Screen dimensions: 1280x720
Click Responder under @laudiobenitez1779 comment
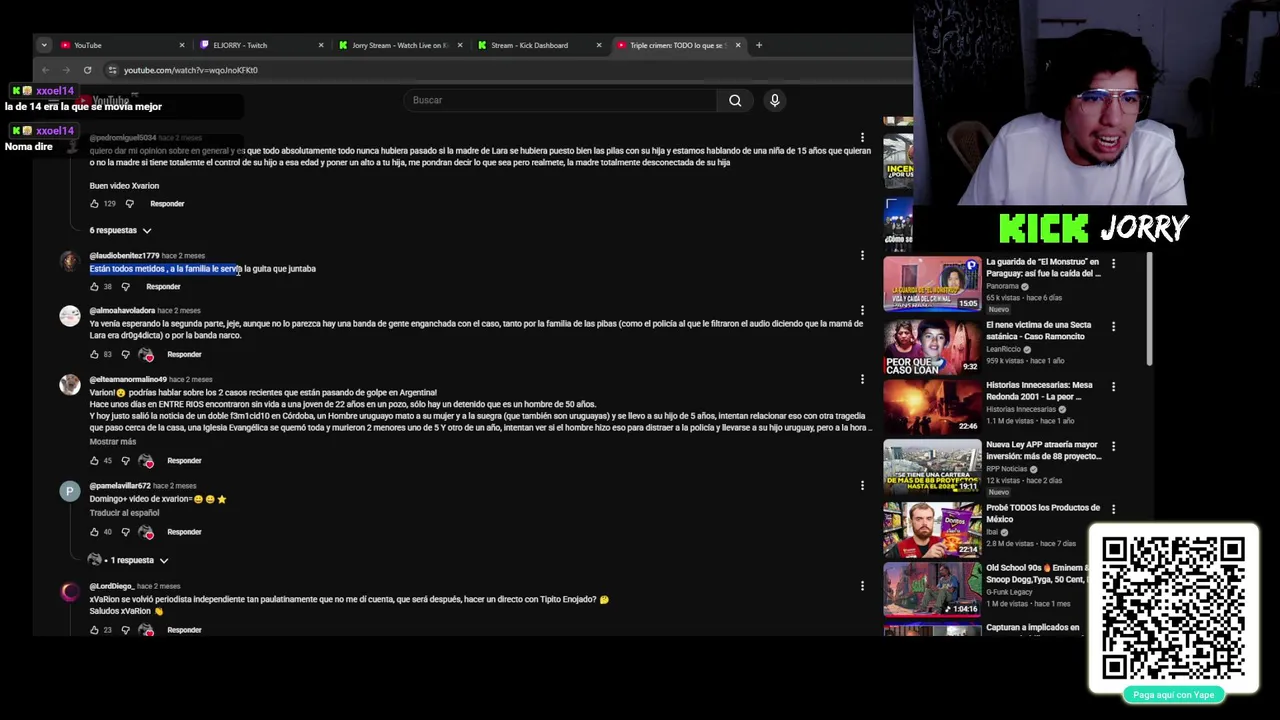point(163,287)
